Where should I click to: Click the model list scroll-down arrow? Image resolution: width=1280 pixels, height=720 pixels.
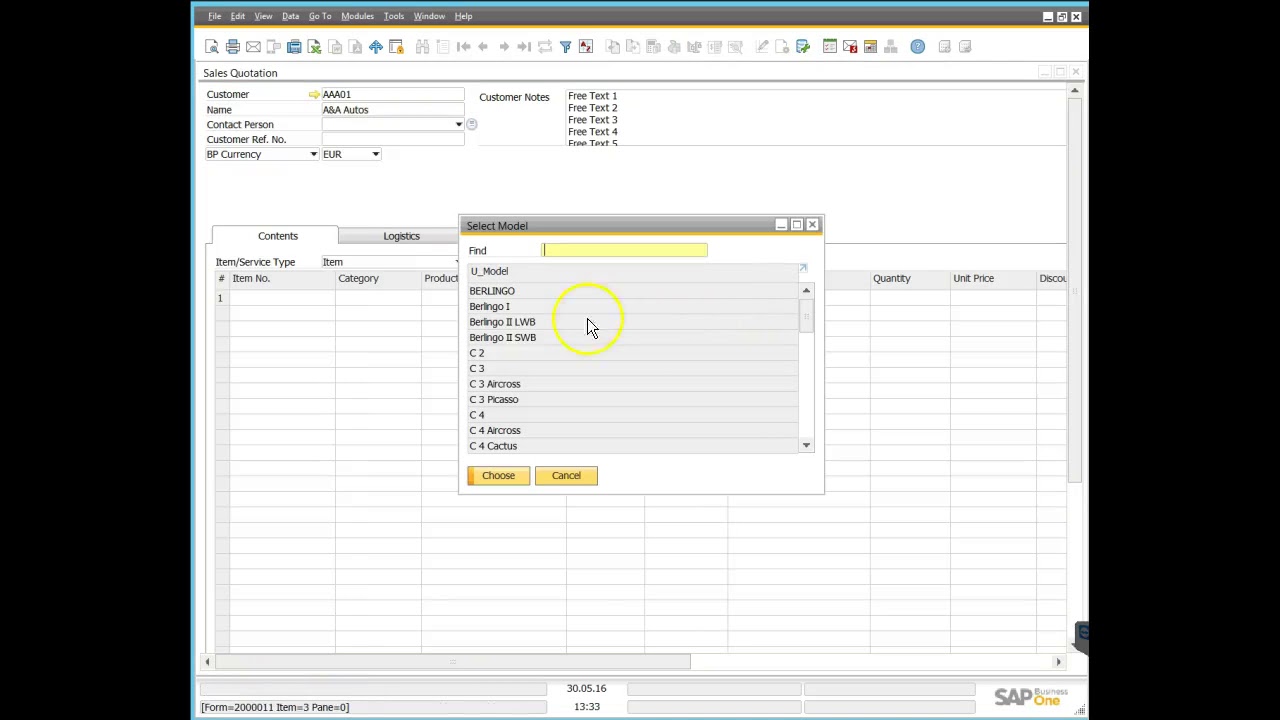[806, 445]
